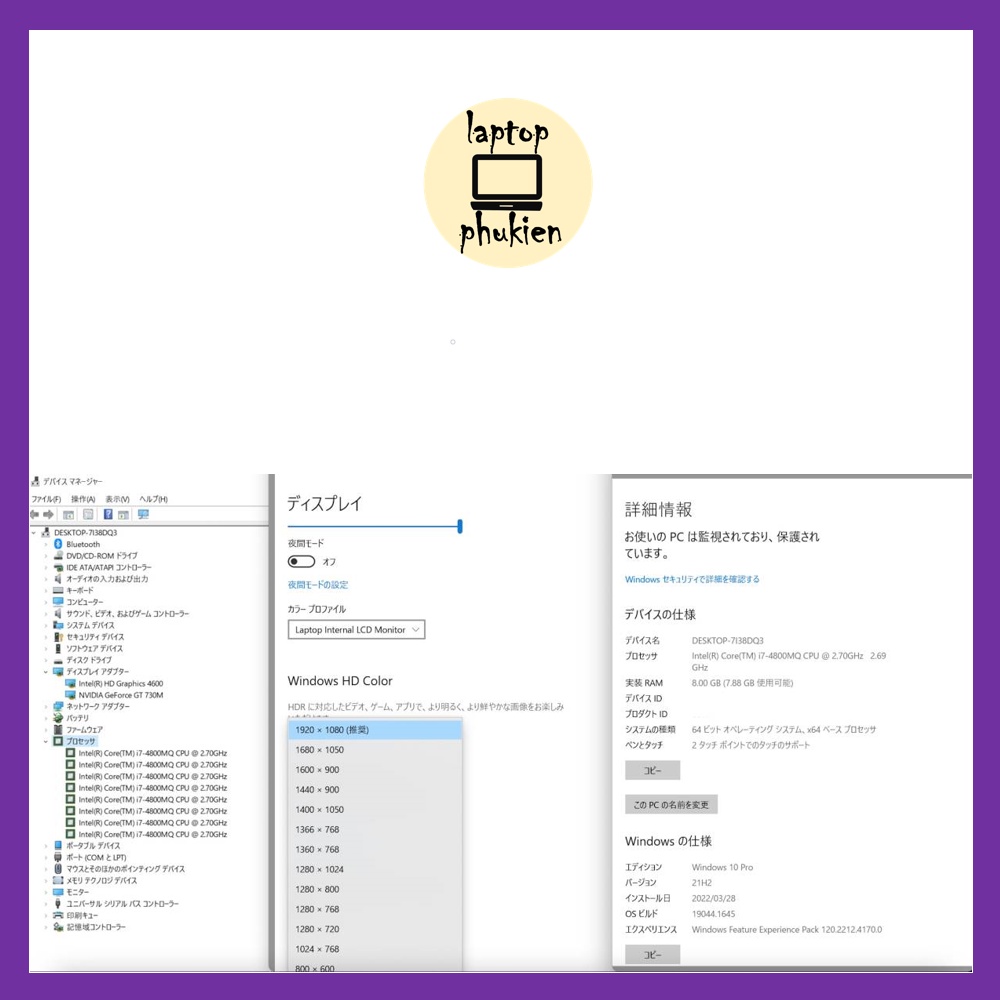Click the マウスとそのほかのポインティング デバイス mouse icon
This screenshot has width=1000, height=1000.
click(x=58, y=869)
